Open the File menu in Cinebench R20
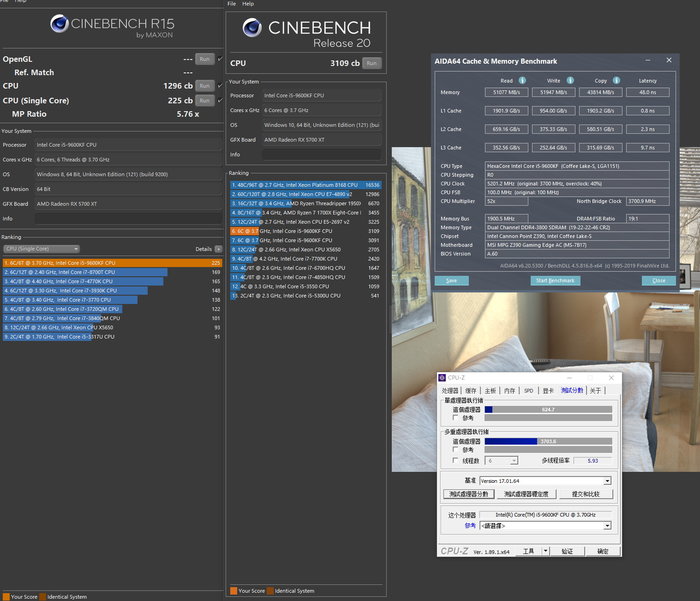This screenshot has width=700, height=601. click(x=232, y=4)
